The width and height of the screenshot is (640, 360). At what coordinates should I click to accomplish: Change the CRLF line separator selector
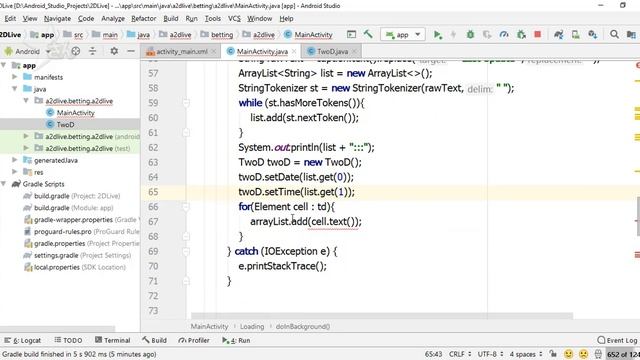[x=460, y=354]
